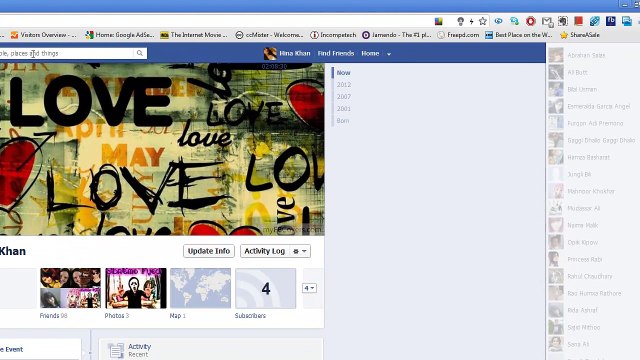Click Hina Khan's profile picture in top bar
Screen dimensions: 640x360
pos(270,53)
